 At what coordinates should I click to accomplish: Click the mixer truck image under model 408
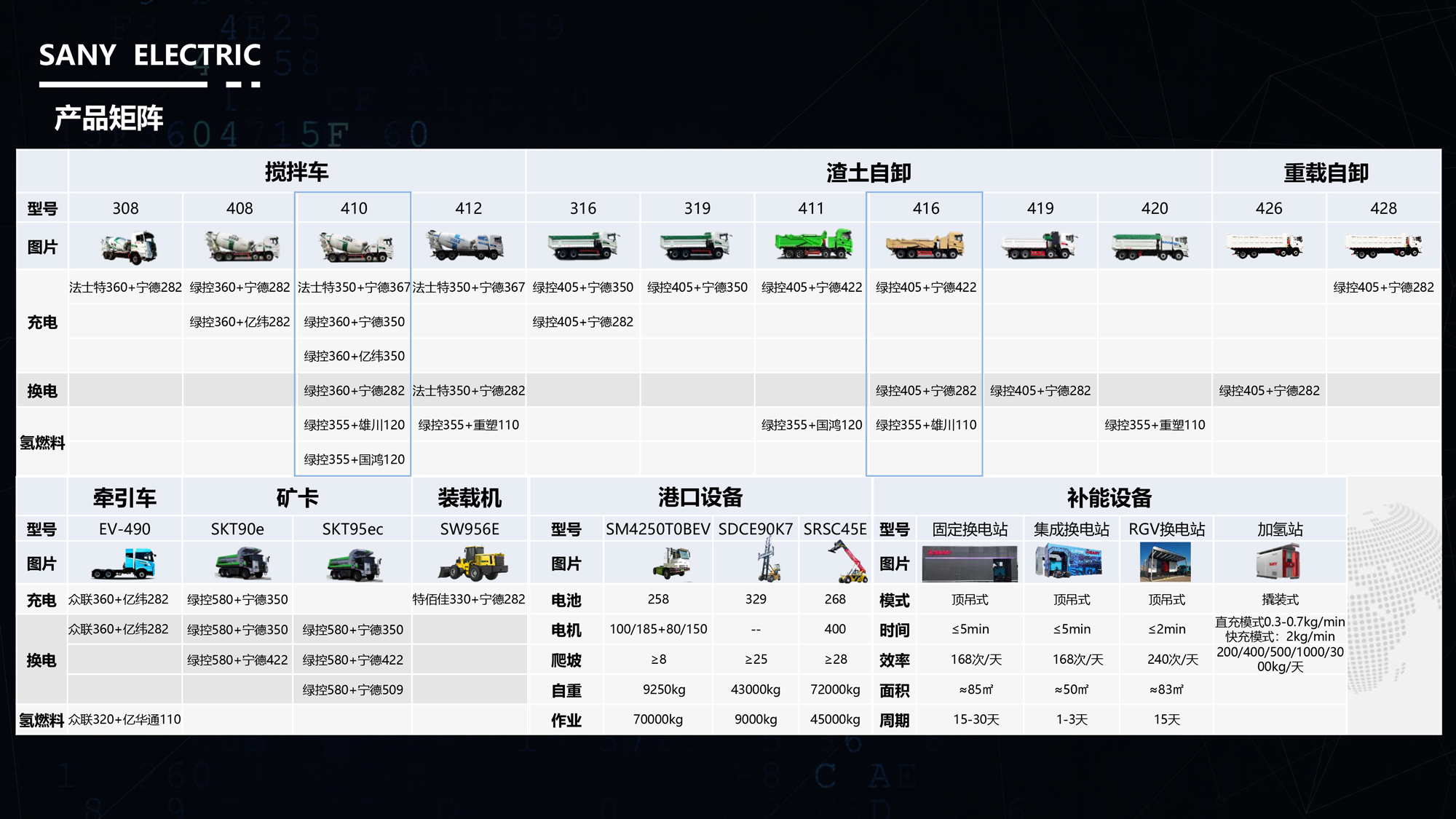(242, 247)
